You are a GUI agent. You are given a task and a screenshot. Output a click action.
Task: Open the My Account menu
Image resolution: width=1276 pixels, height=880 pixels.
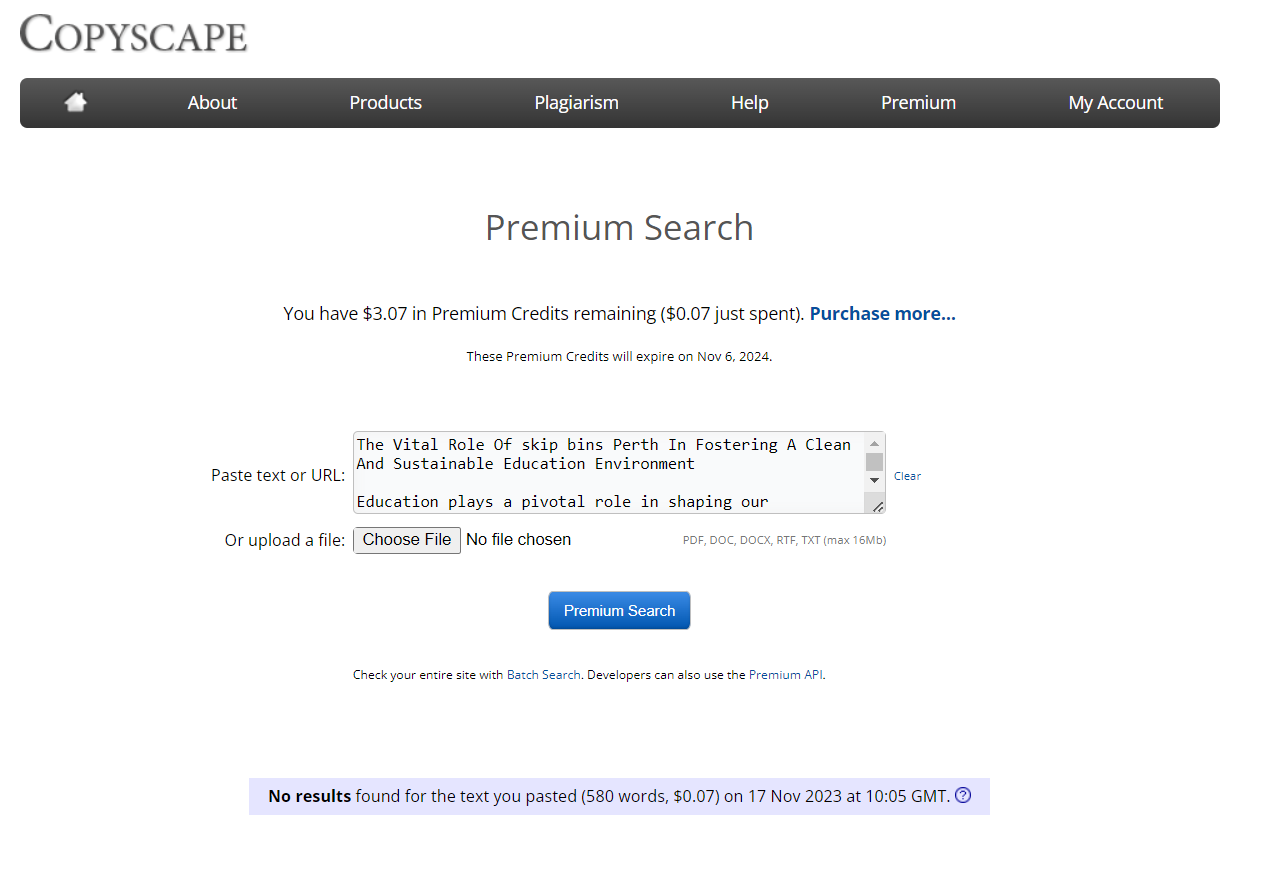[1116, 103]
